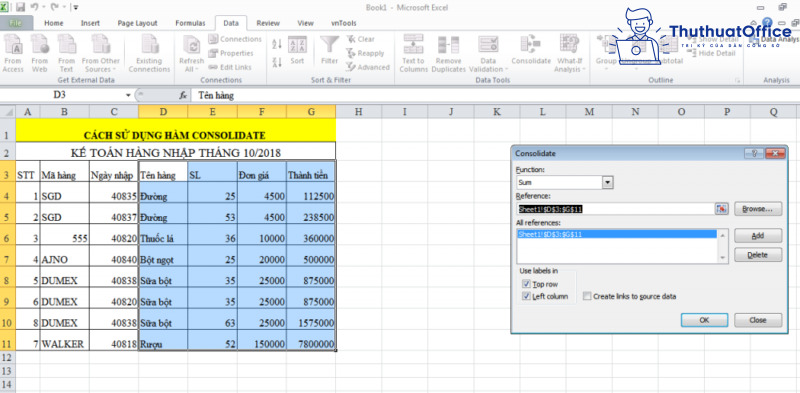Switch to the Insert tab
The height and width of the screenshot is (393, 800).
click(x=90, y=23)
